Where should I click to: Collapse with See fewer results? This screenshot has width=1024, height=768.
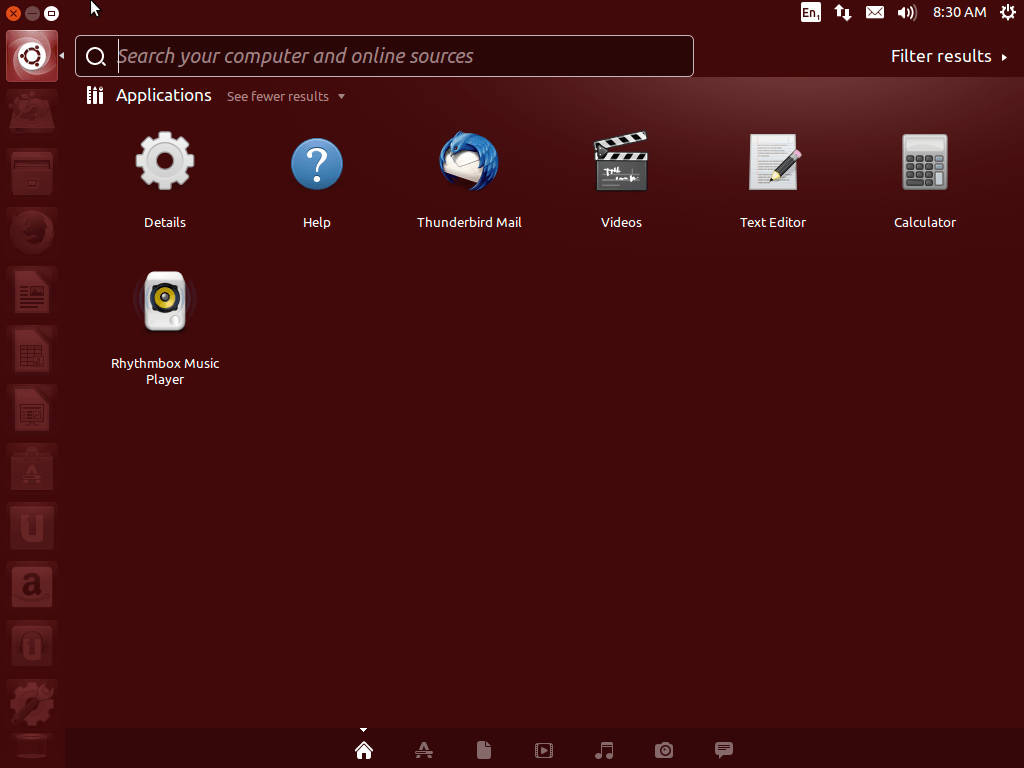285,97
